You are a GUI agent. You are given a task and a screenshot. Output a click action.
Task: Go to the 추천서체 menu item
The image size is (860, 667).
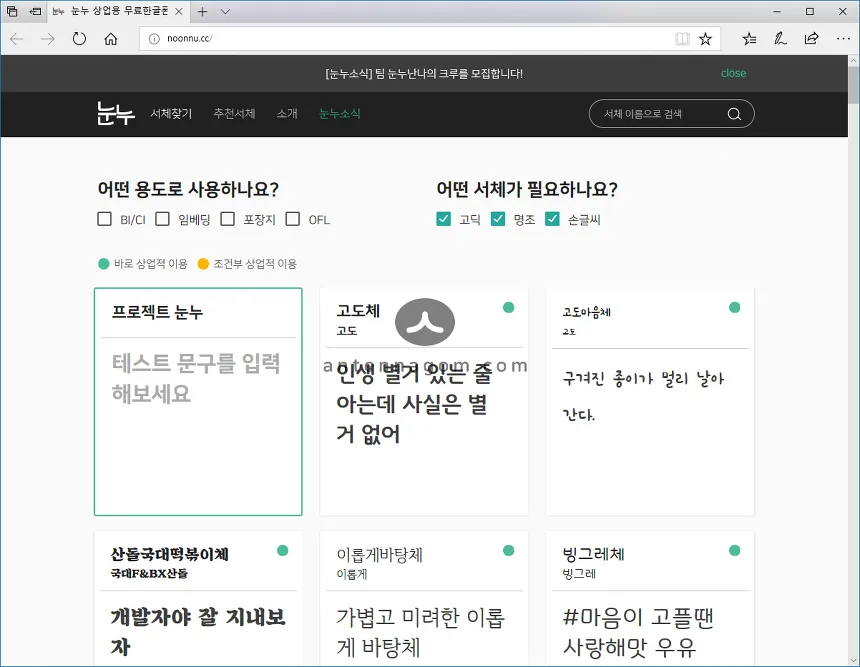click(x=234, y=114)
